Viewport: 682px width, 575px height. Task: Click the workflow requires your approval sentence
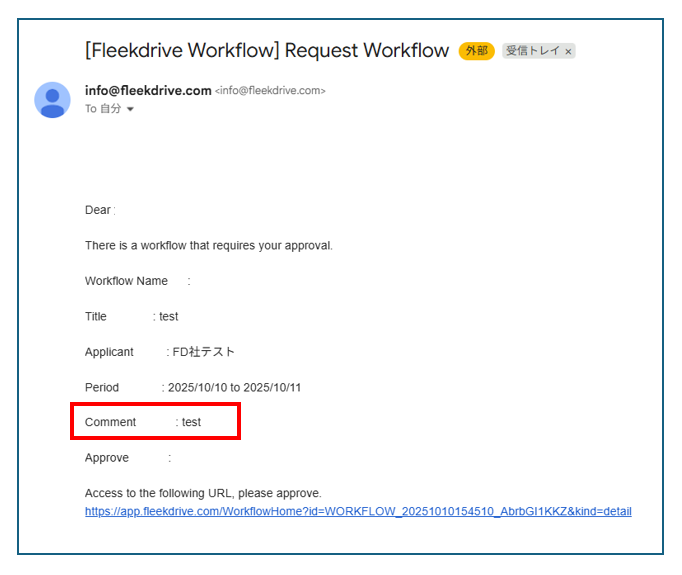click(208, 245)
